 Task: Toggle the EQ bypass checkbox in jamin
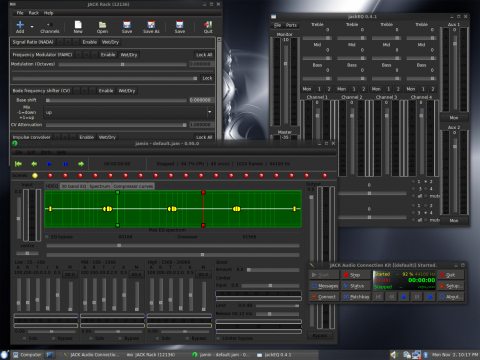[47, 237]
